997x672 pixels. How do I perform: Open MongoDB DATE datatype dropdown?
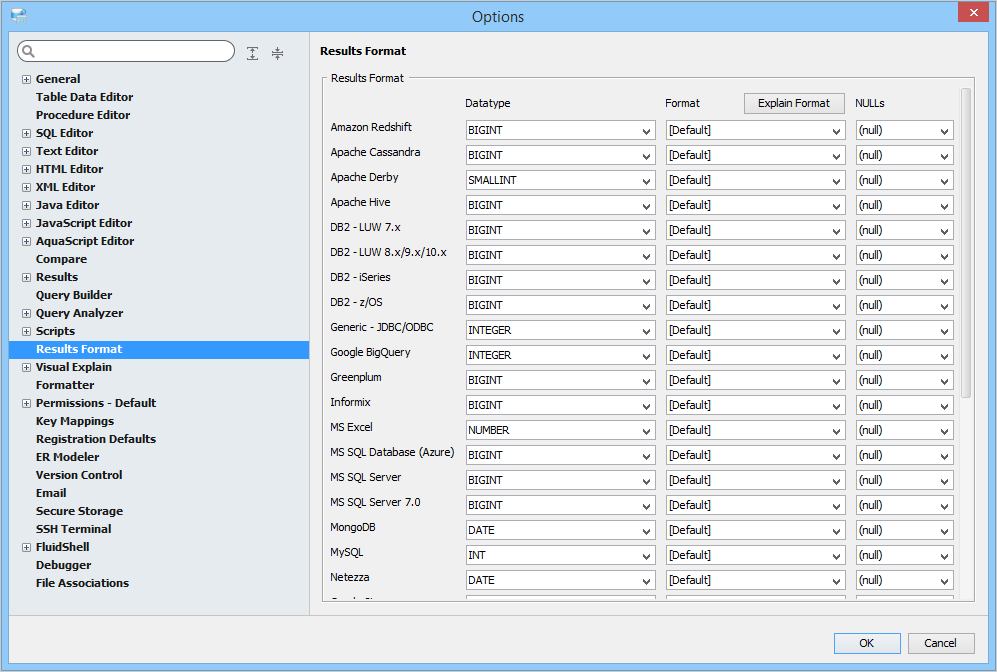[560, 530]
